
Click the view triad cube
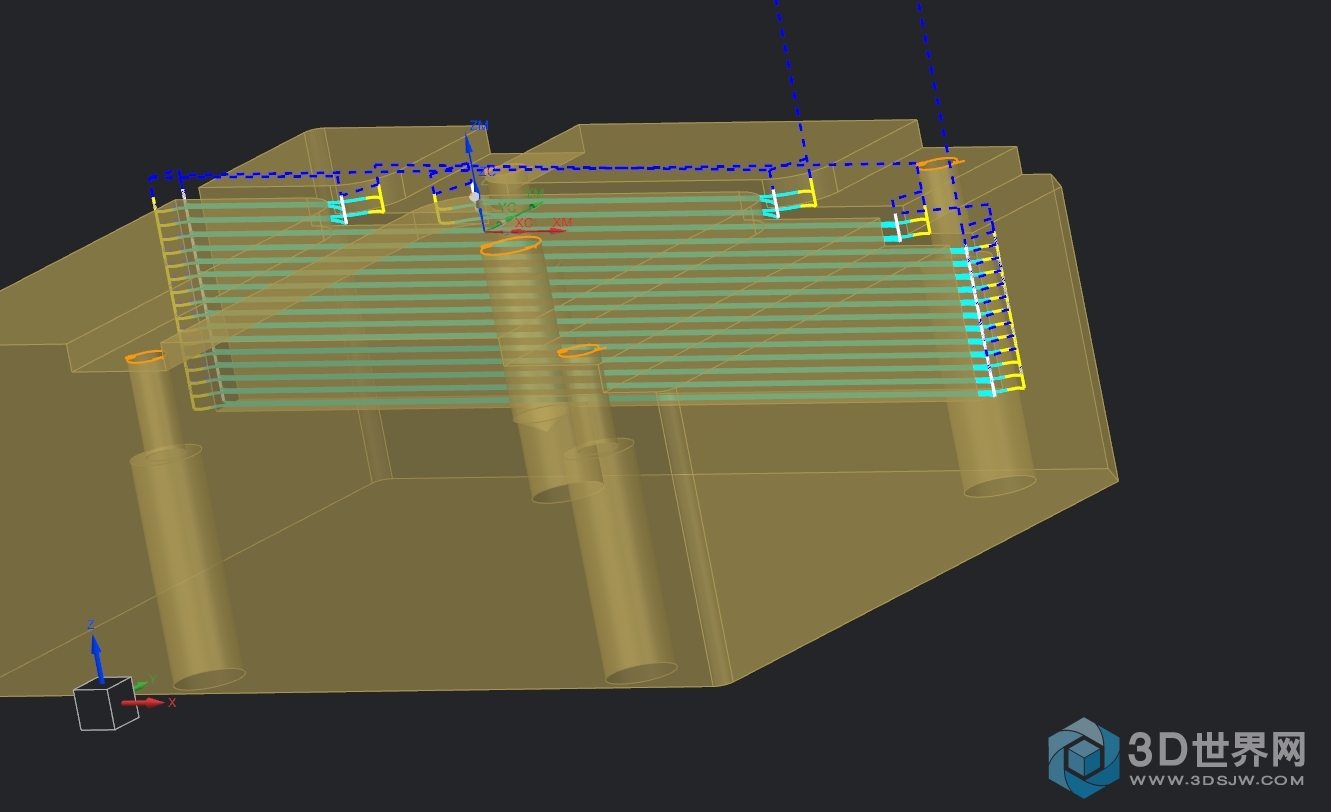(x=106, y=703)
